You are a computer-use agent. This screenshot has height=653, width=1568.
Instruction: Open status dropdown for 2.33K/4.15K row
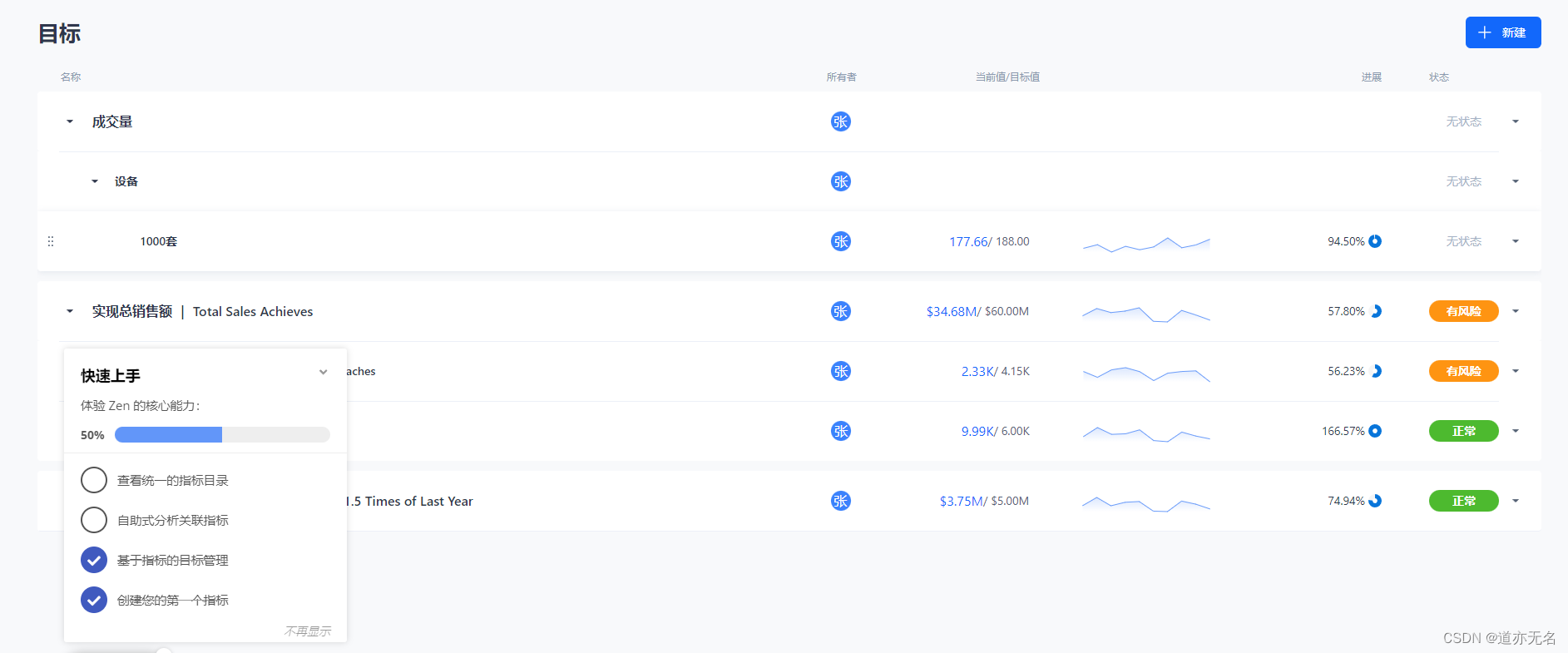[1516, 371]
